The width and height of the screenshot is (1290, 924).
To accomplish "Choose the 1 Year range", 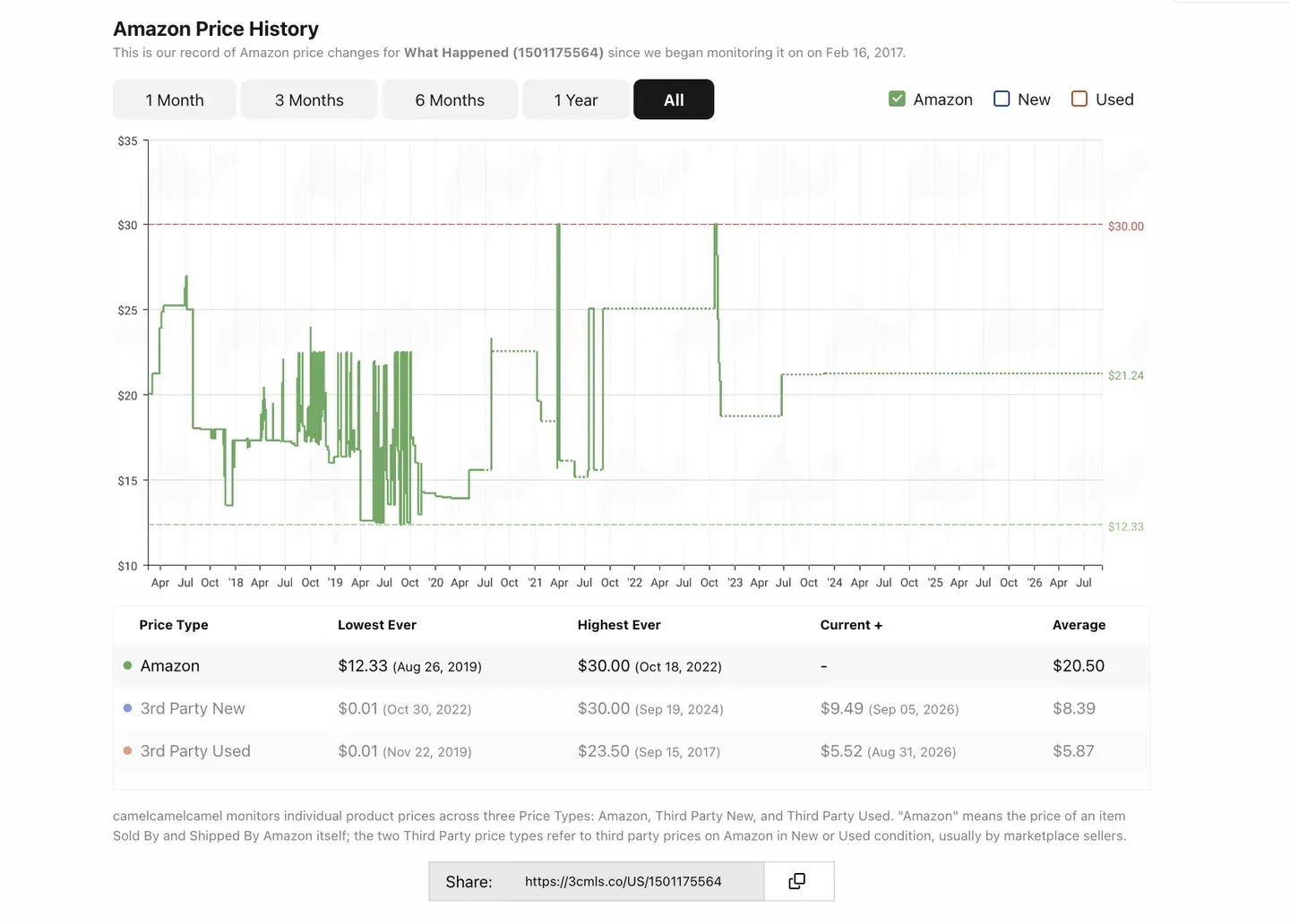I will tap(576, 99).
